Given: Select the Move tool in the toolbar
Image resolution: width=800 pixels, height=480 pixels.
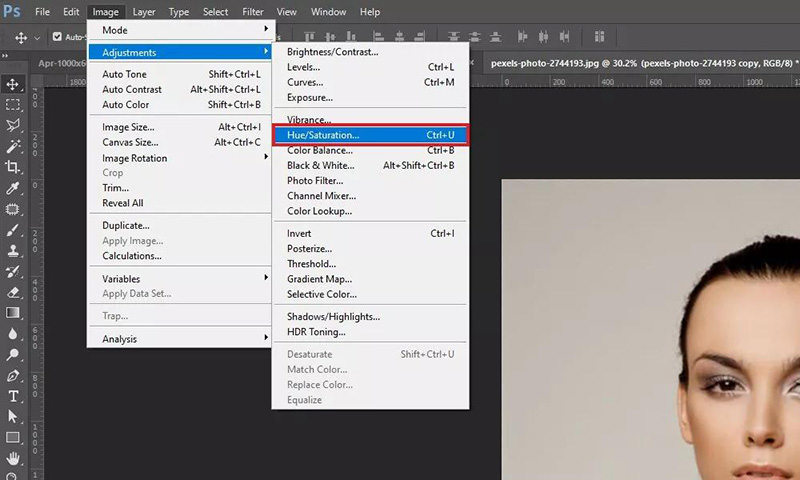Looking at the screenshot, I should coord(14,84).
